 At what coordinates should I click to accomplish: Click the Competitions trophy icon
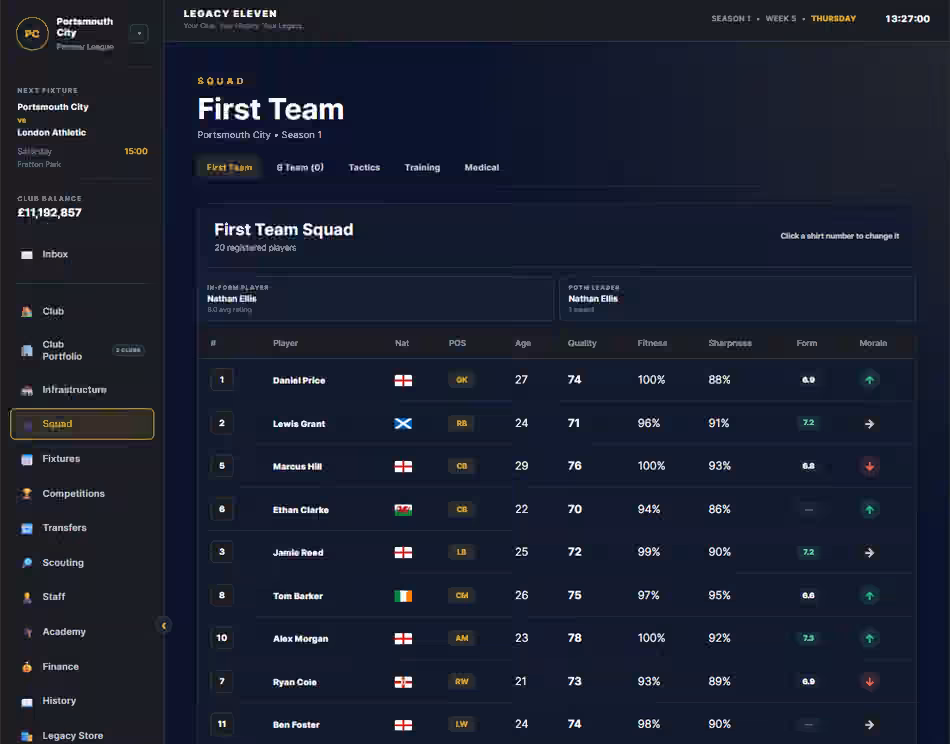(x=27, y=494)
